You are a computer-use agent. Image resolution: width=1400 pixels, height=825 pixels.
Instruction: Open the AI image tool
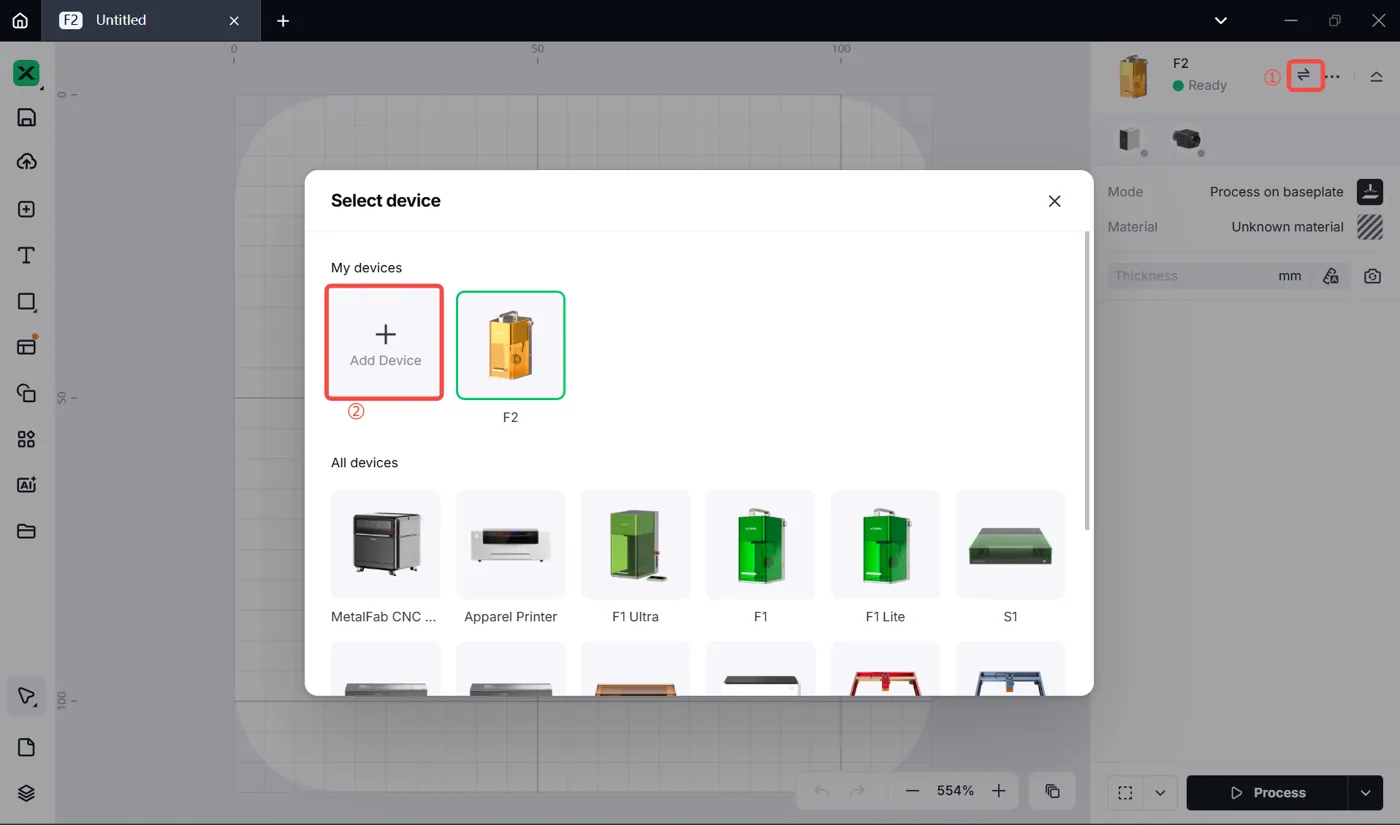click(27, 485)
